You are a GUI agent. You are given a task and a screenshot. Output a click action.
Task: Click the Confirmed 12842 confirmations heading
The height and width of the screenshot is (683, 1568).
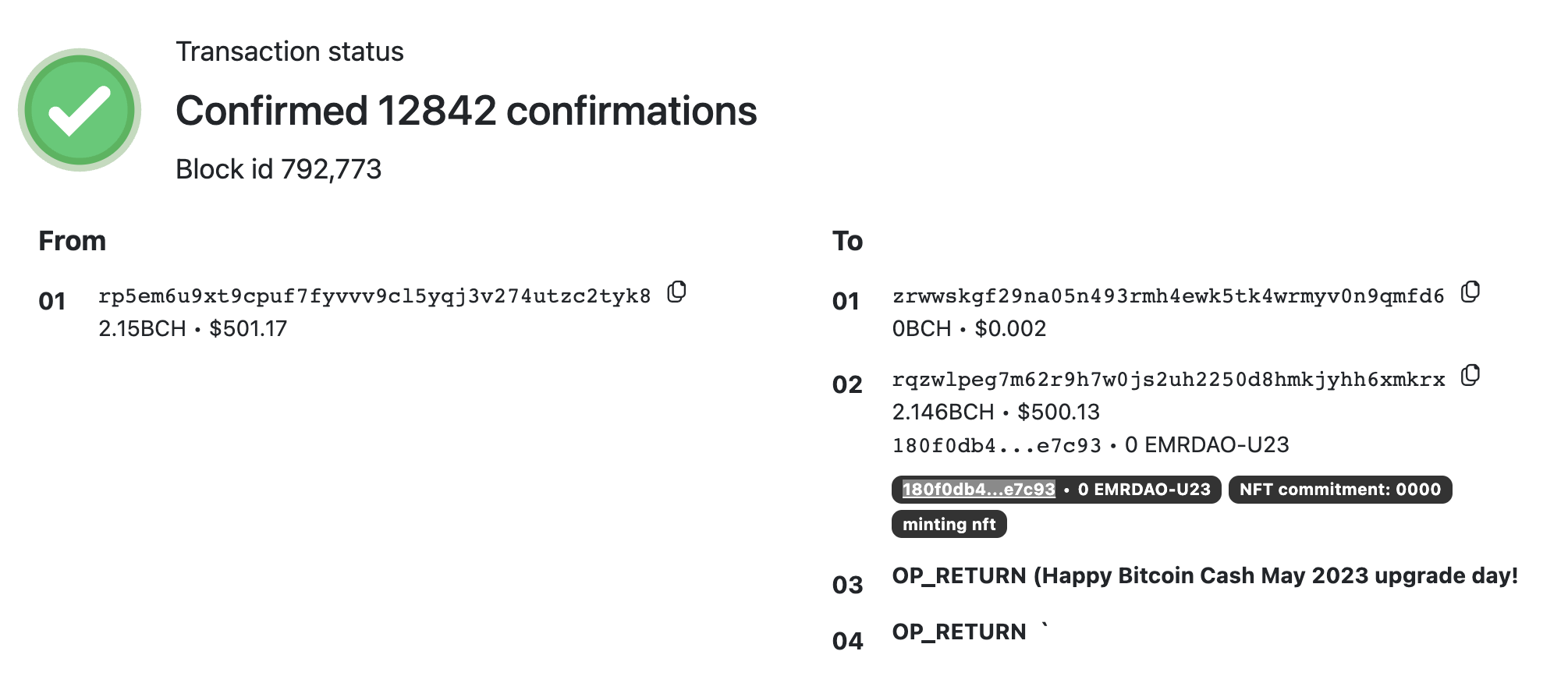(x=466, y=111)
